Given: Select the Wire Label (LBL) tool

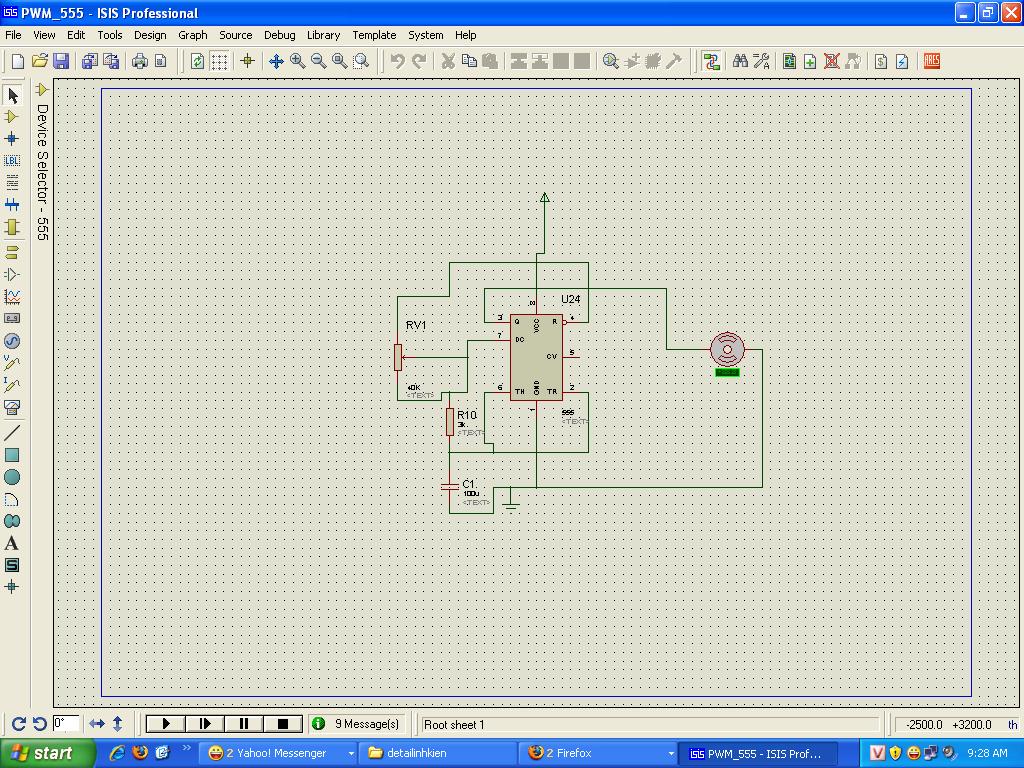Looking at the screenshot, I should (12, 160).
